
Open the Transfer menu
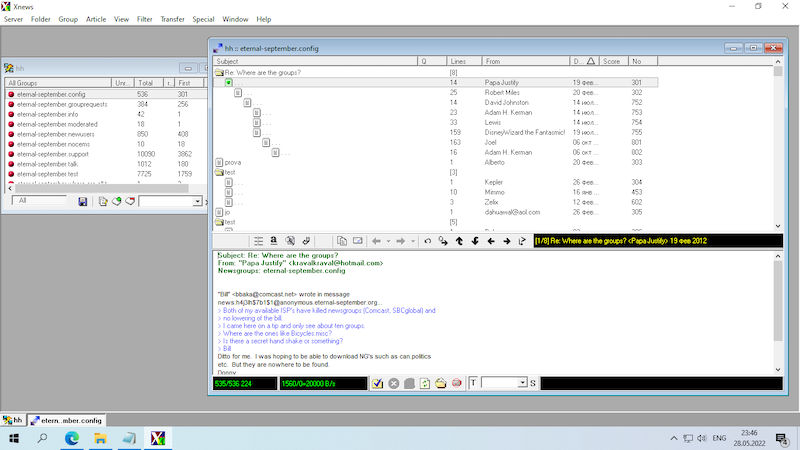pyautogui.click(x=172, y=19)
